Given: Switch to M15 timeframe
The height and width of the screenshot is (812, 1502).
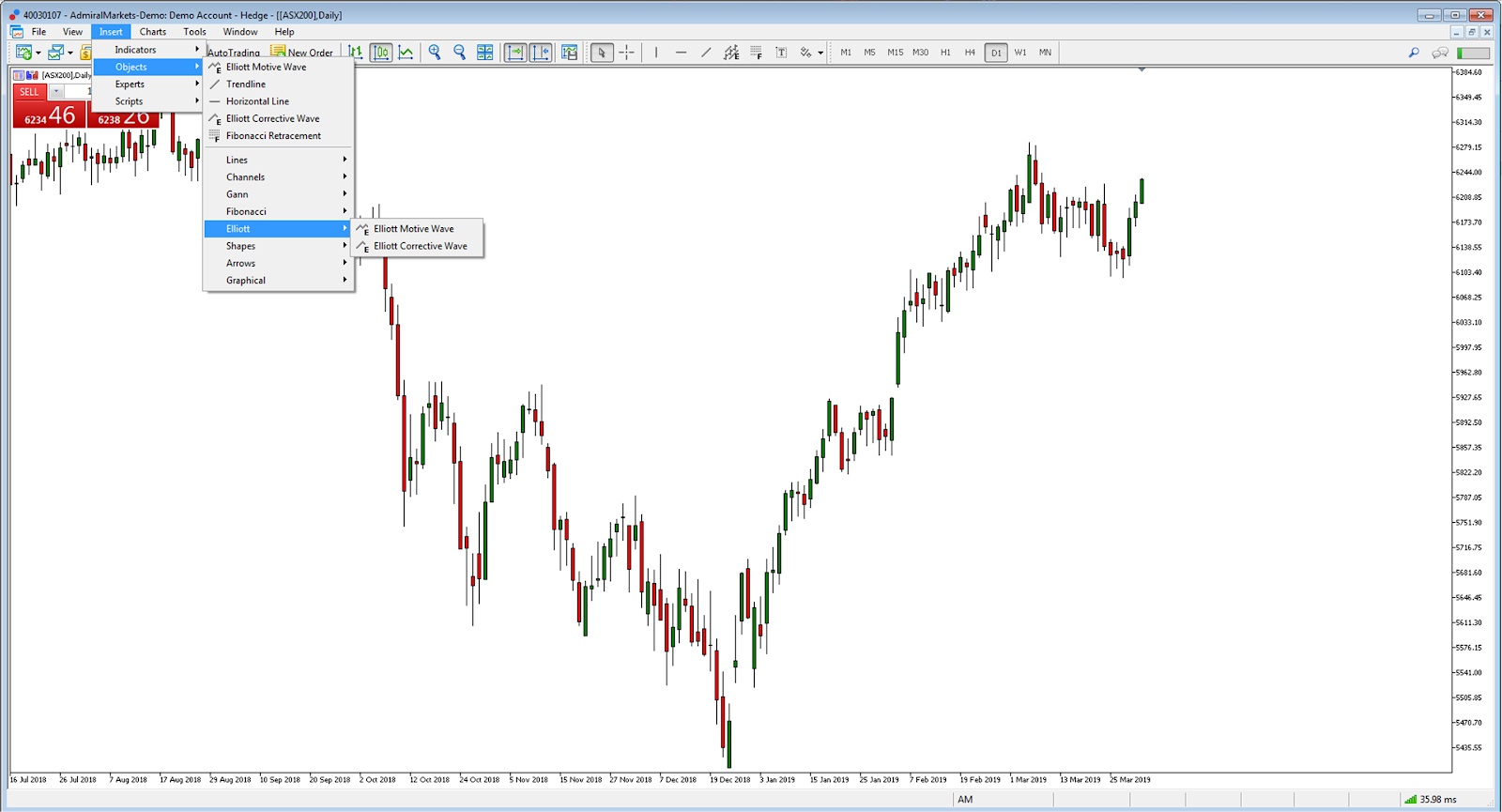Looking at the screenshot, I should 896,53.
